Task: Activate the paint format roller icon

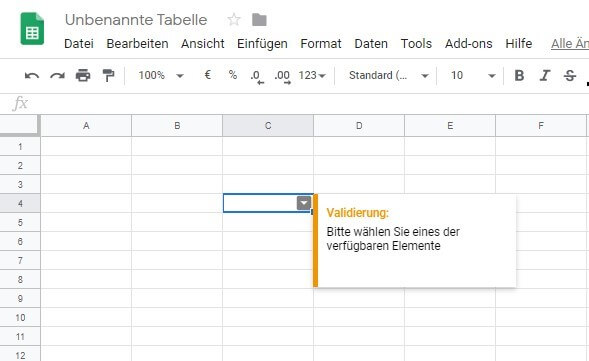Action: [108, 75]
